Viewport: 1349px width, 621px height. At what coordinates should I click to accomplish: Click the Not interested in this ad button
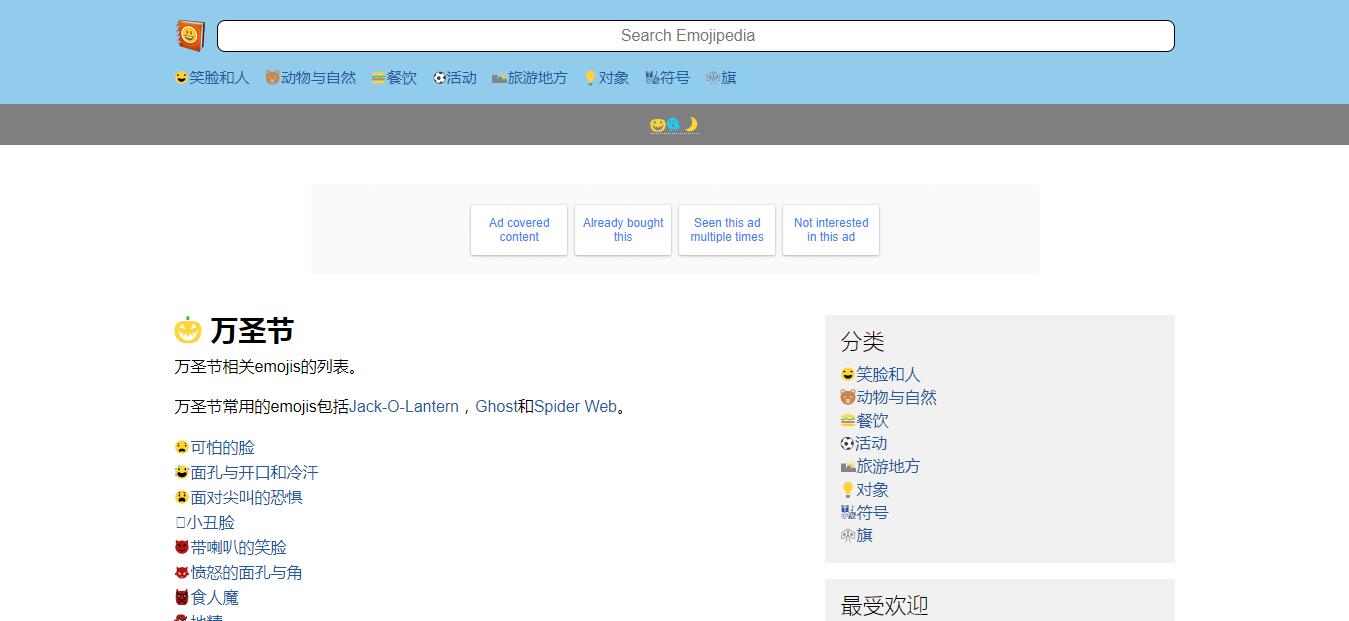coord(830,230)
